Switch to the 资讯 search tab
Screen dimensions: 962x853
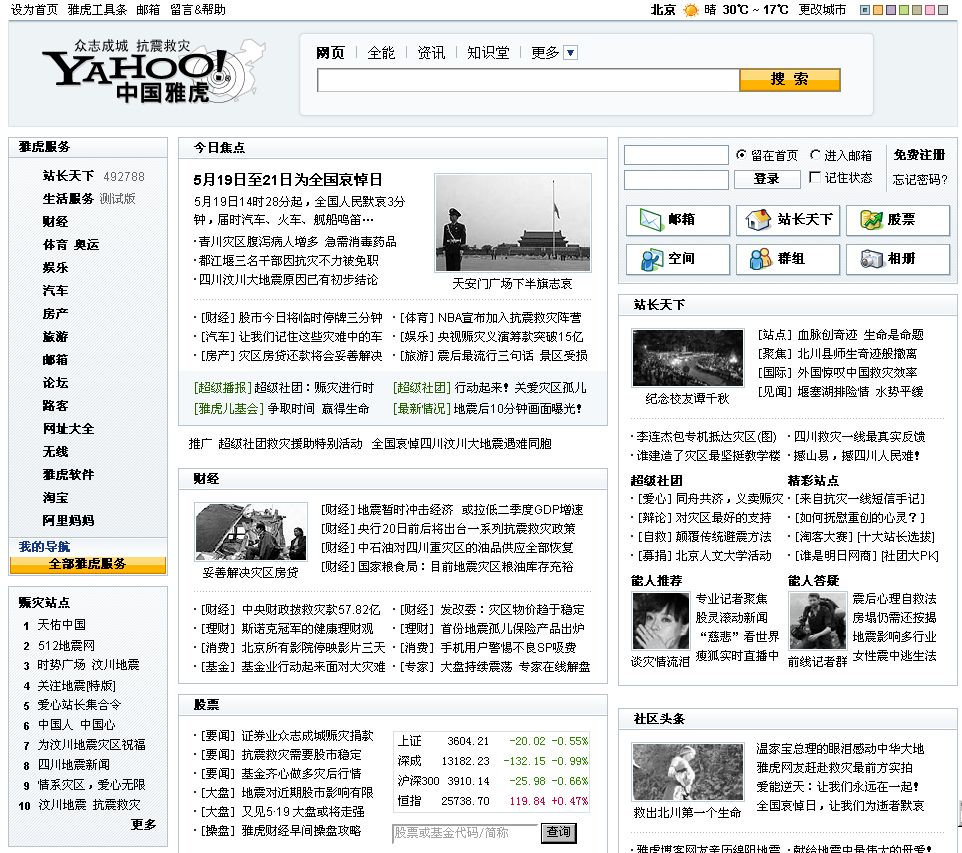[x=431, y=53]
